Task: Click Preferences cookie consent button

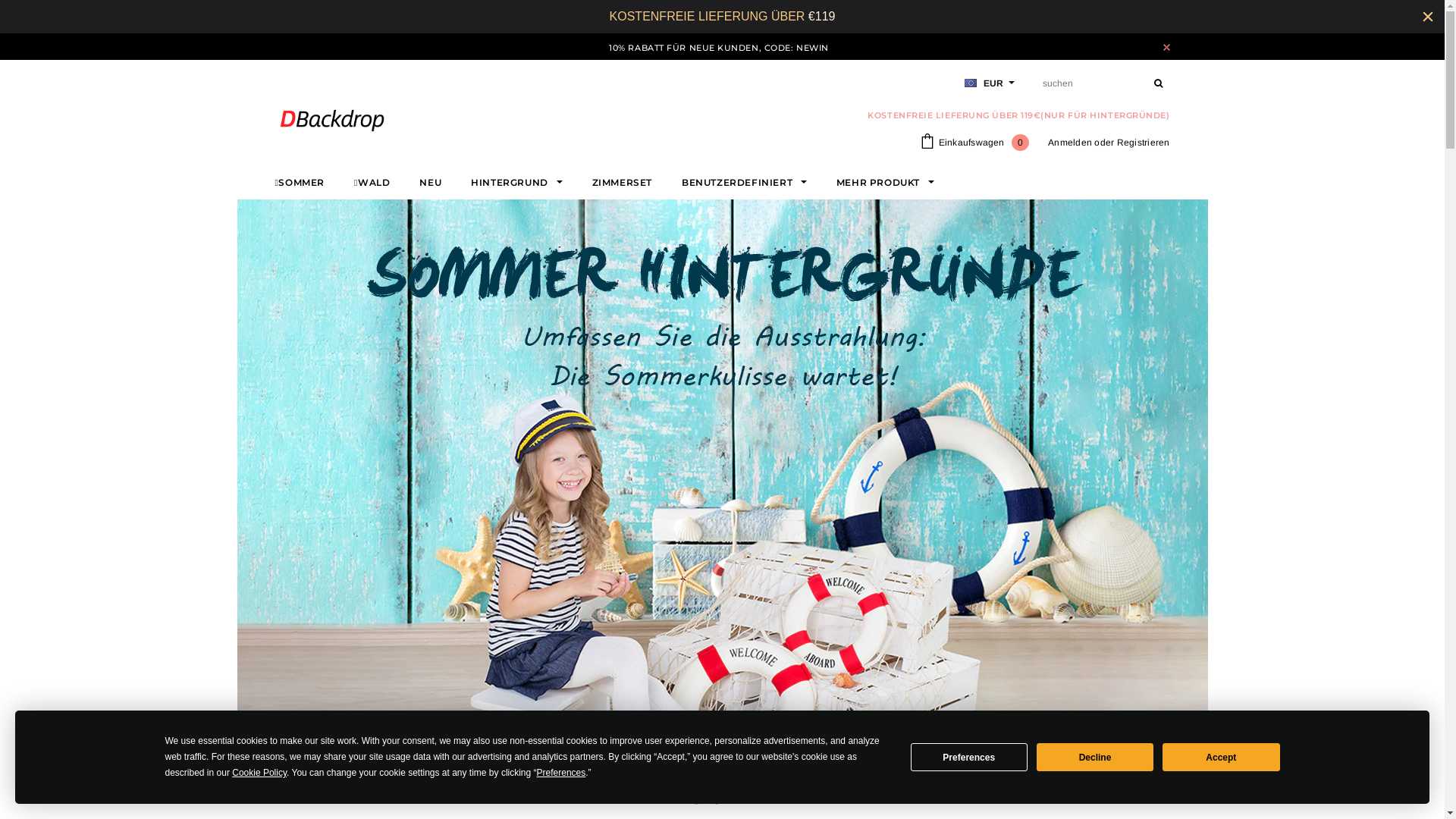Action: [x=968, y=757]
